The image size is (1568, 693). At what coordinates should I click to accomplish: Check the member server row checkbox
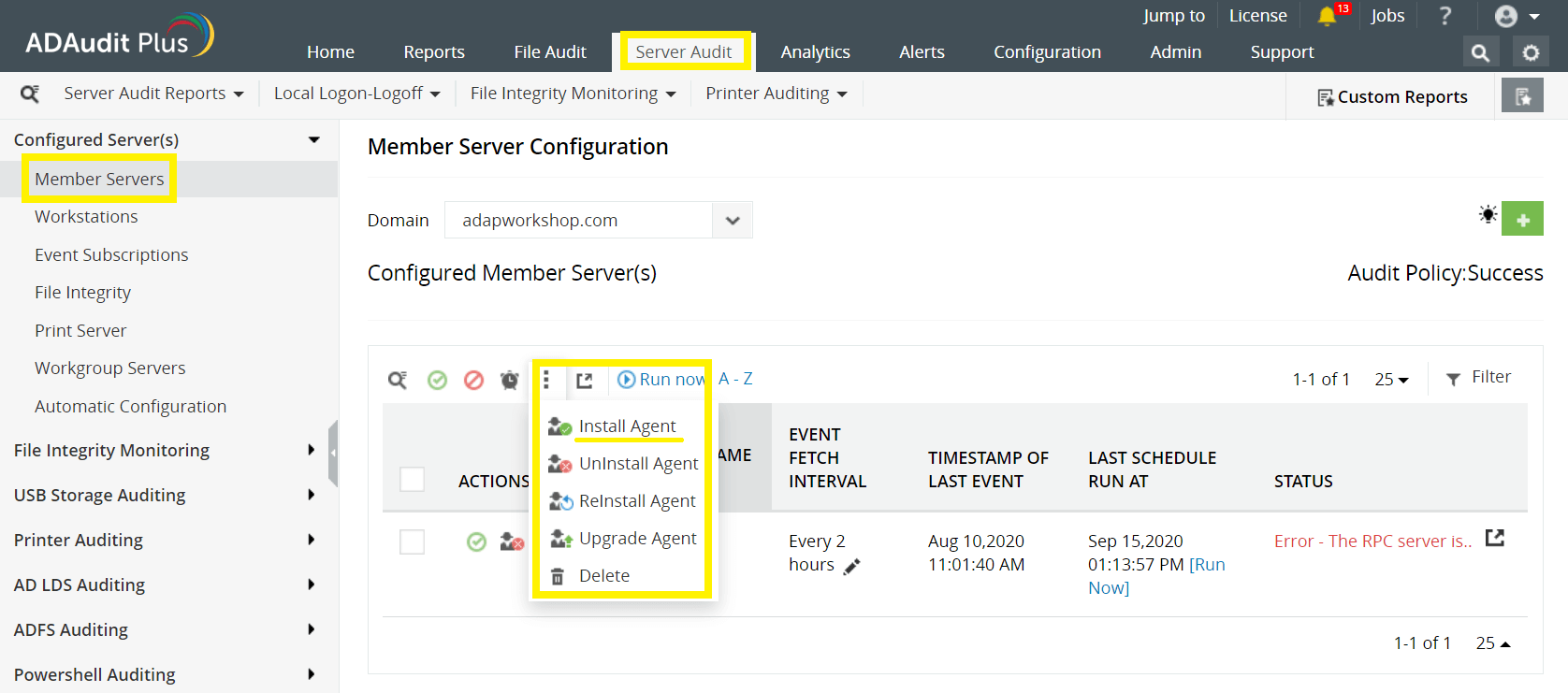pyautogui.click(x=412, y=541)
